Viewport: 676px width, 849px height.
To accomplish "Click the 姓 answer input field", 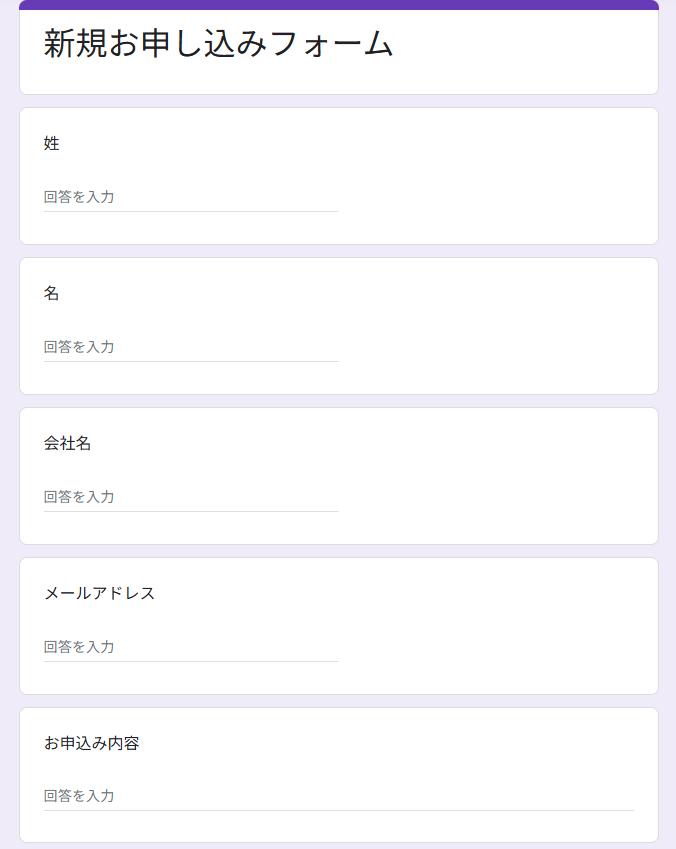I will click(x=190, y=197).
